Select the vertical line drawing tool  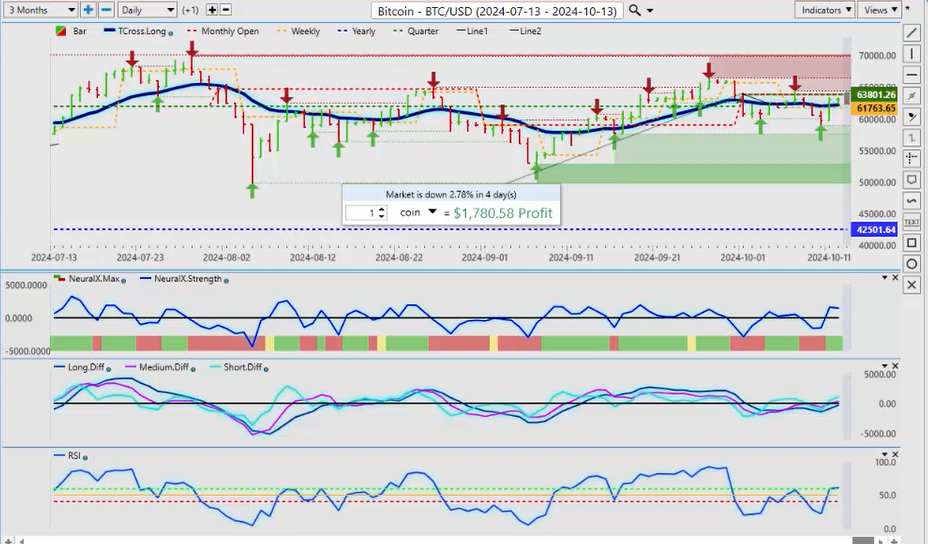(911, 53)
